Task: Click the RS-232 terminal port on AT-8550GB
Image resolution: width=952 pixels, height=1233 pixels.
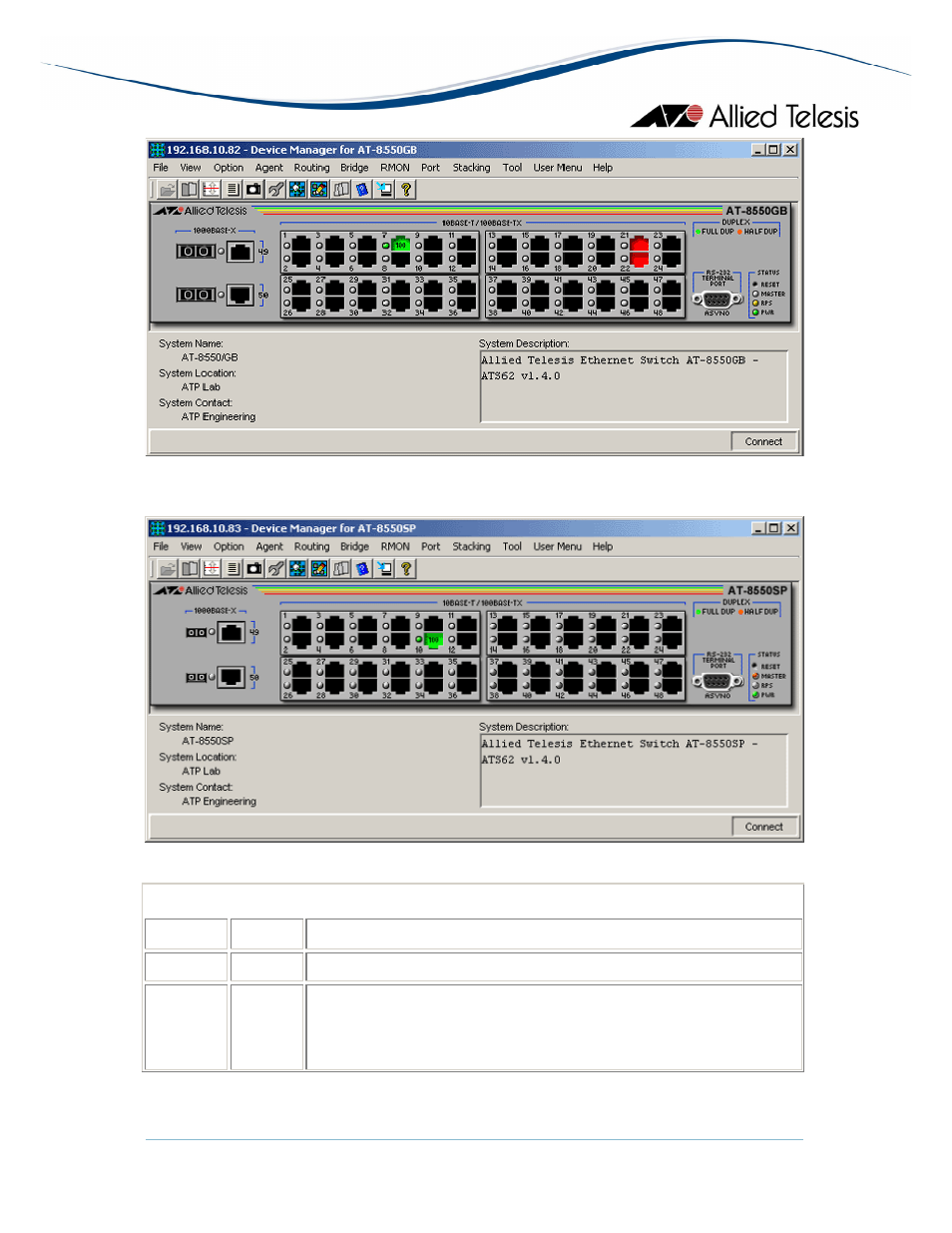Action: click(x=717, y=300)
